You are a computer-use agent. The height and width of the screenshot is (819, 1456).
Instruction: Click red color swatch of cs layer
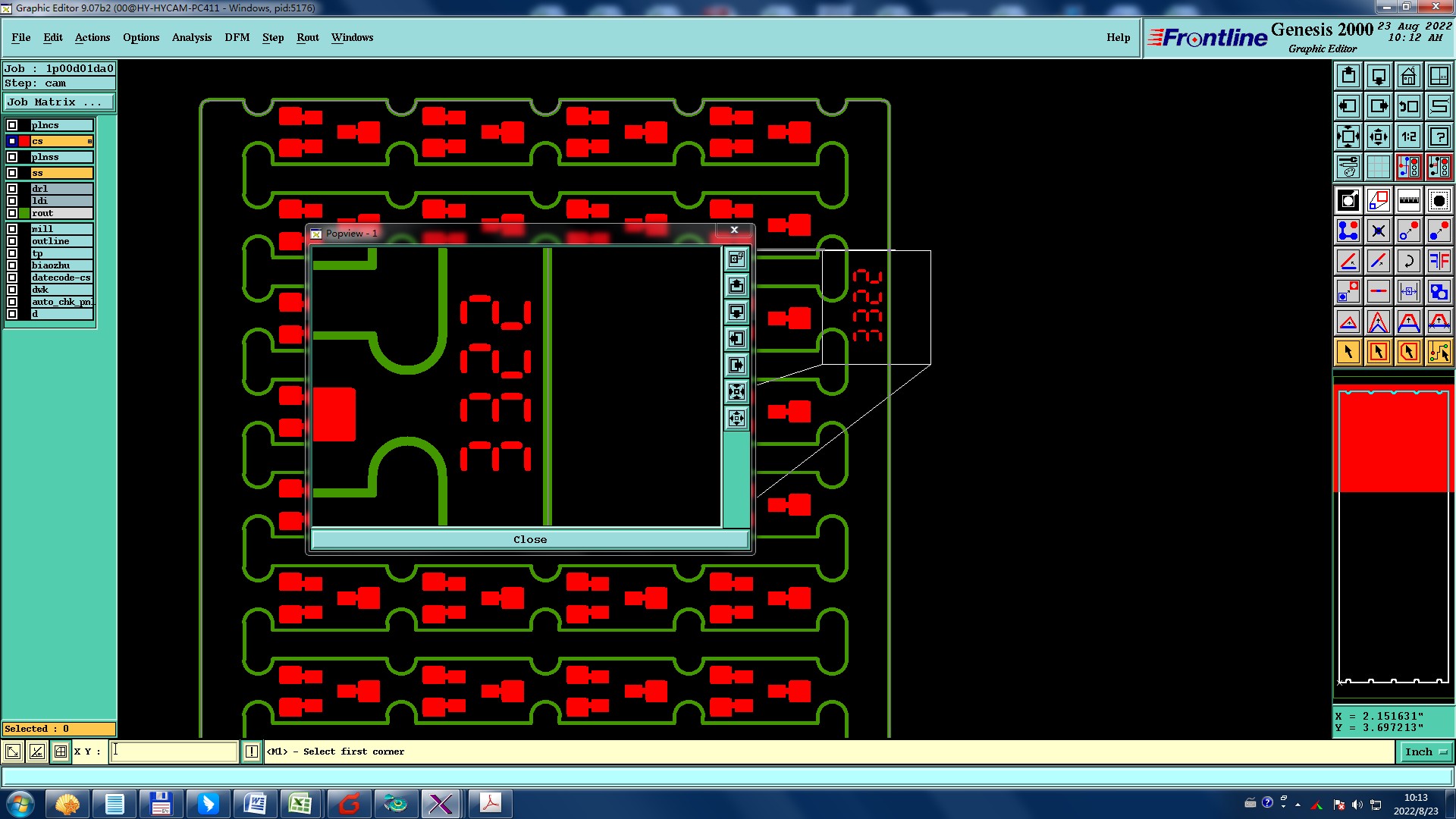(x=25, y=141)
